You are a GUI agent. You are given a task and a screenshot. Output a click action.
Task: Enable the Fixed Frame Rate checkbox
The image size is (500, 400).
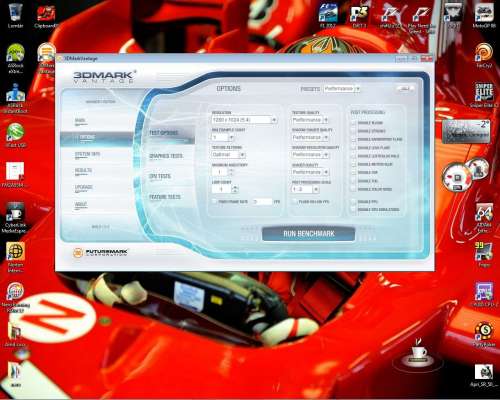point(214,202)
